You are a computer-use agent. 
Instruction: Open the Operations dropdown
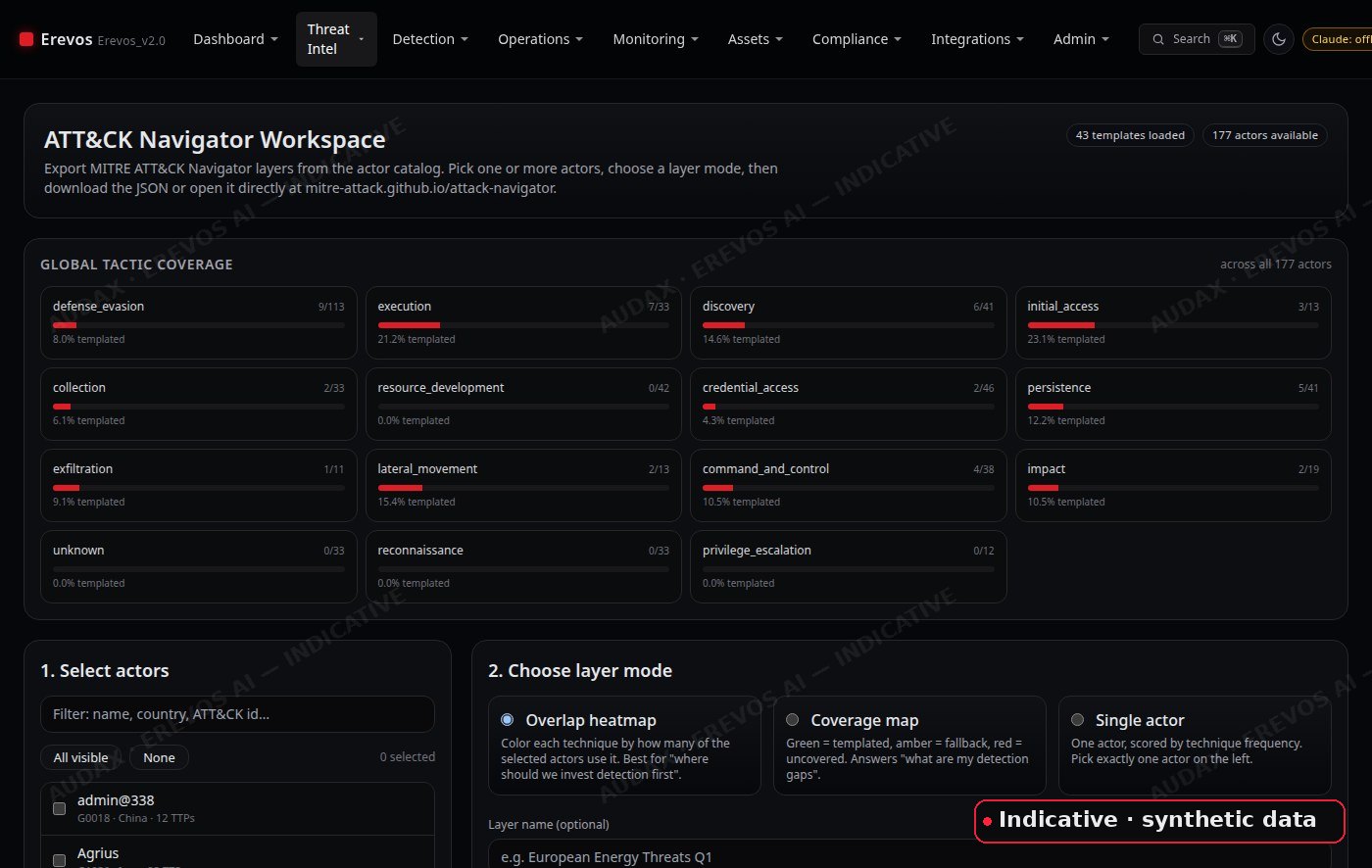pos(540,39)
